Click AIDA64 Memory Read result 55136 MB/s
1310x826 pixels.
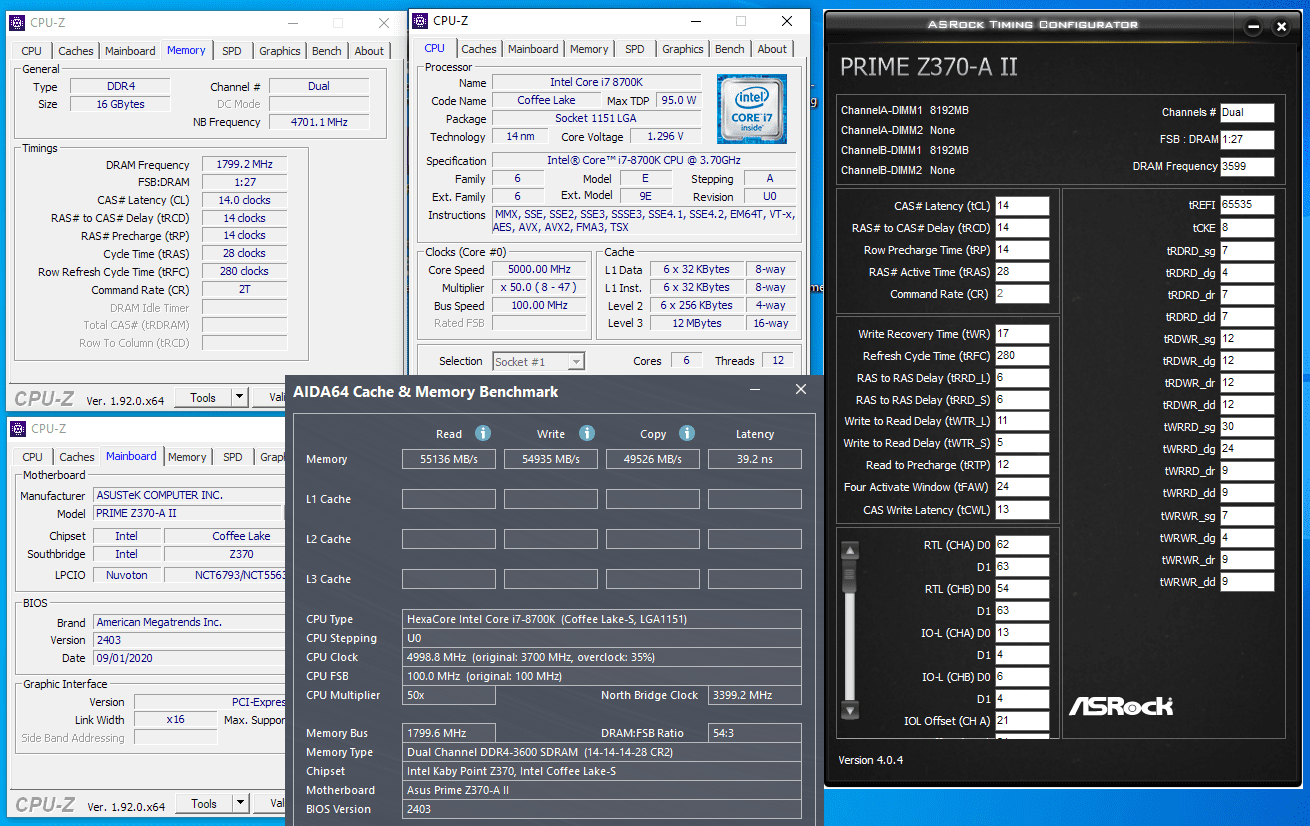[x=449, y=459]
